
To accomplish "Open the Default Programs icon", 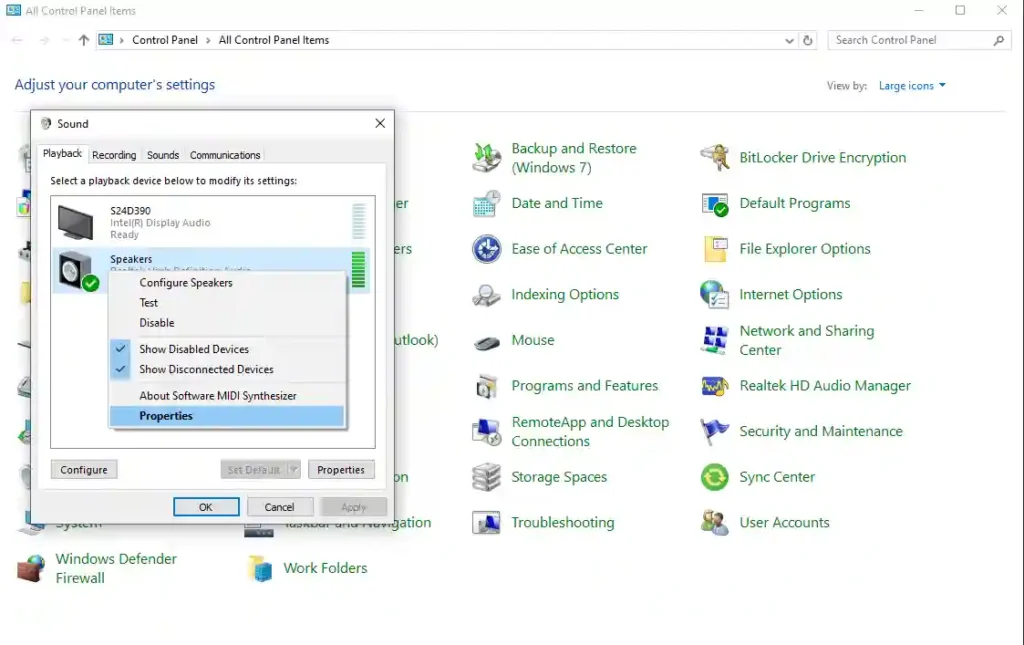I will [714, 203].
